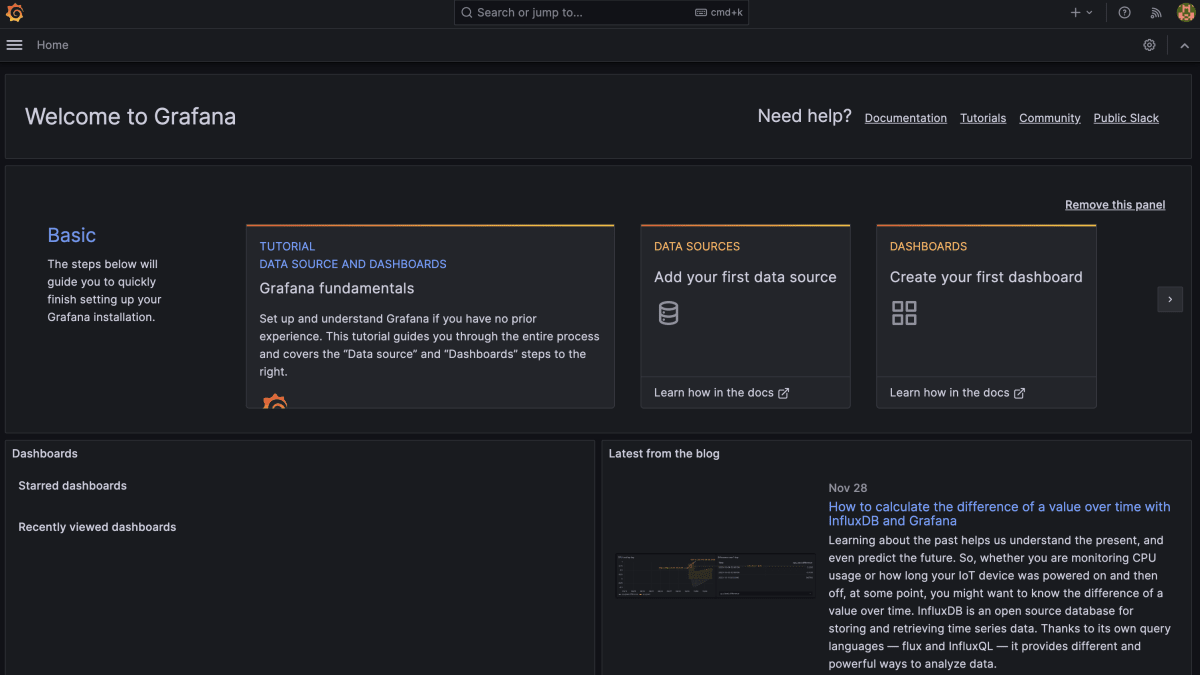Viewport: 1200px width, 675px height.
Task: Select the grid icon in Dashboards card
Action: (x=904, y=313)
